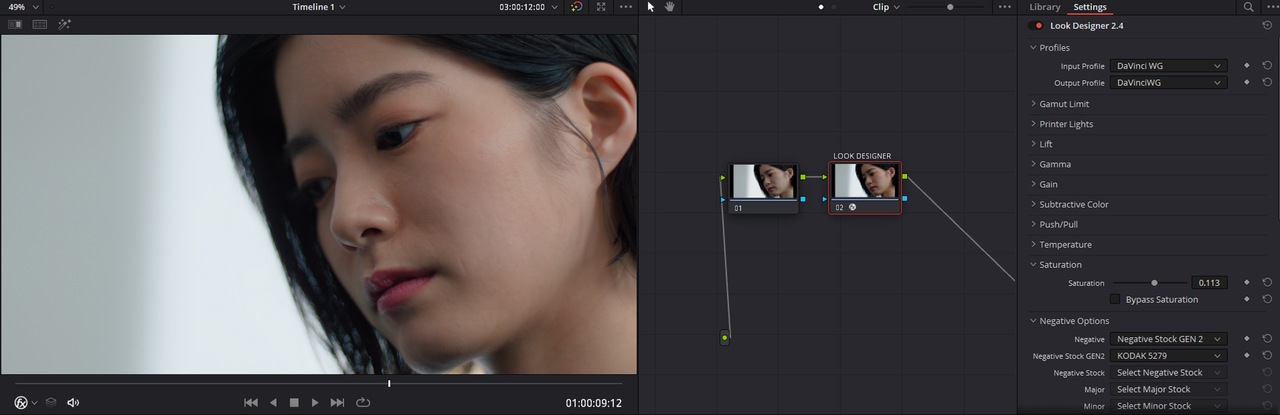Open the Negative Stock GEN 2 dropdown

click(1169, 339)
